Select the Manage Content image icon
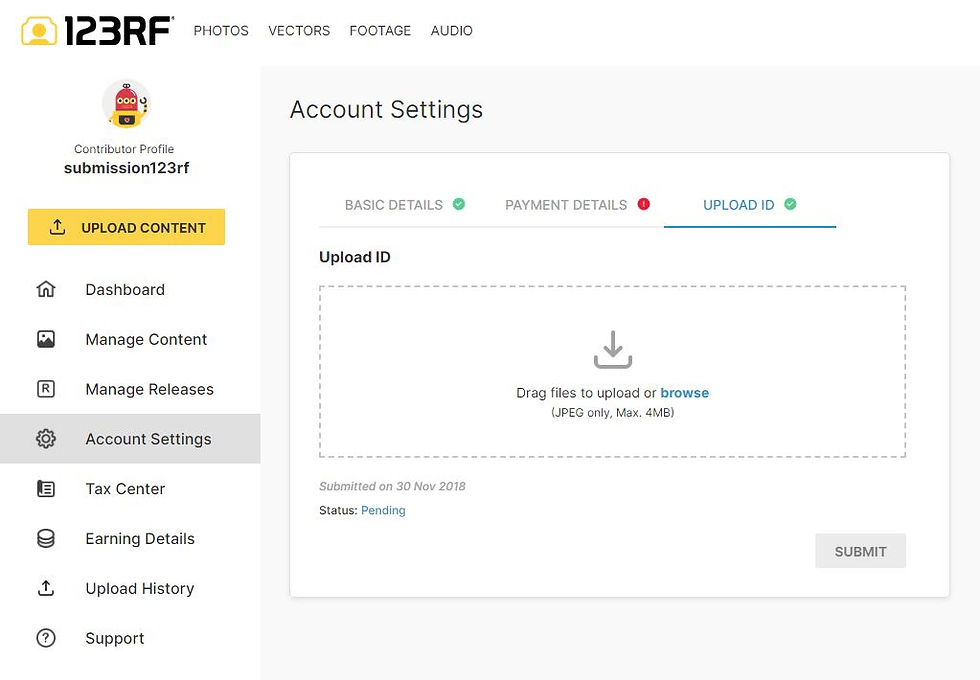 [x=46, y=339]
